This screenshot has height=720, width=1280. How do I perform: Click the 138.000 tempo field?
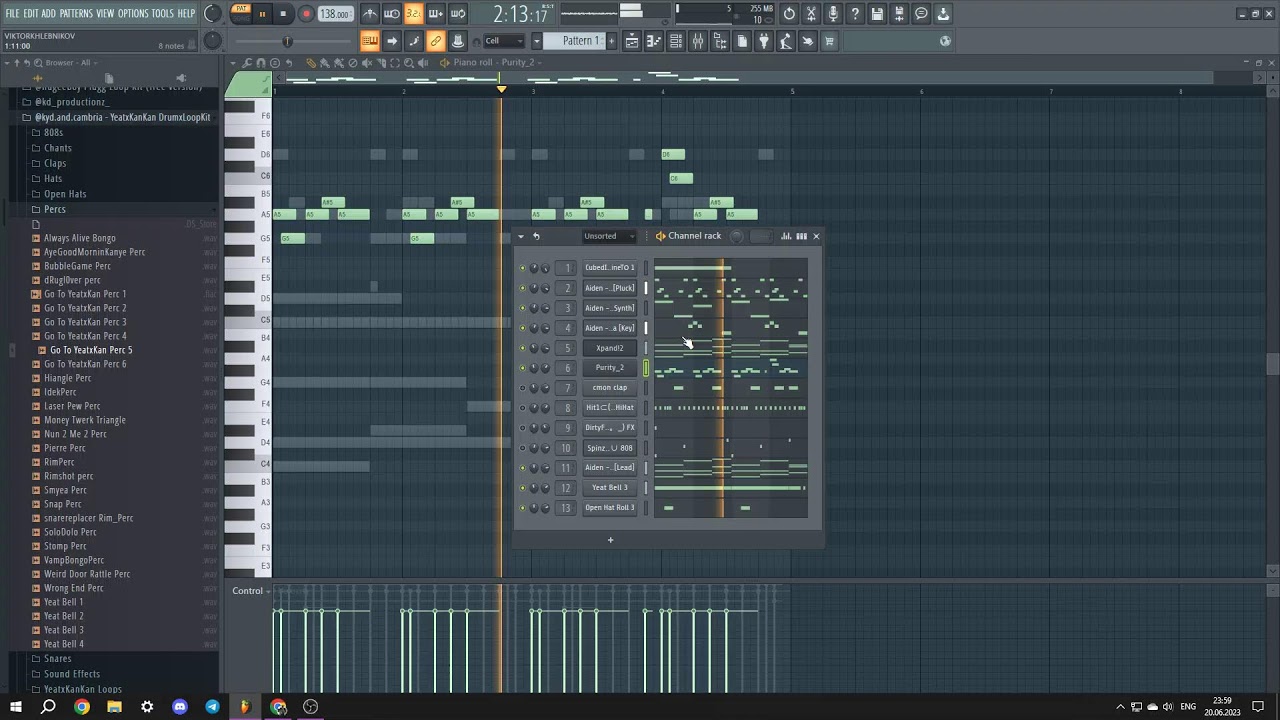(x=335, y=14)
